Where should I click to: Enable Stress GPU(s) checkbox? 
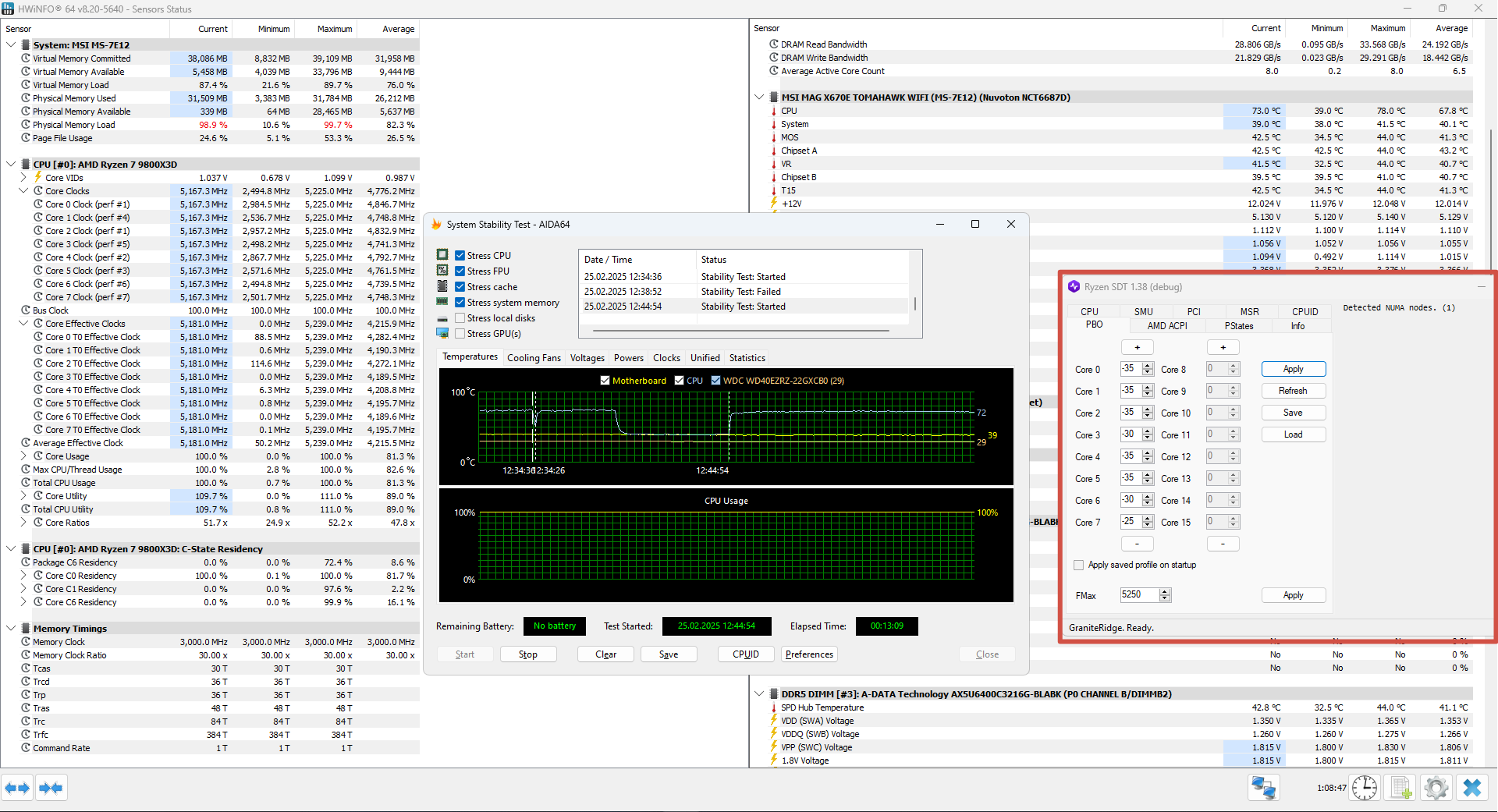[460, 334]
